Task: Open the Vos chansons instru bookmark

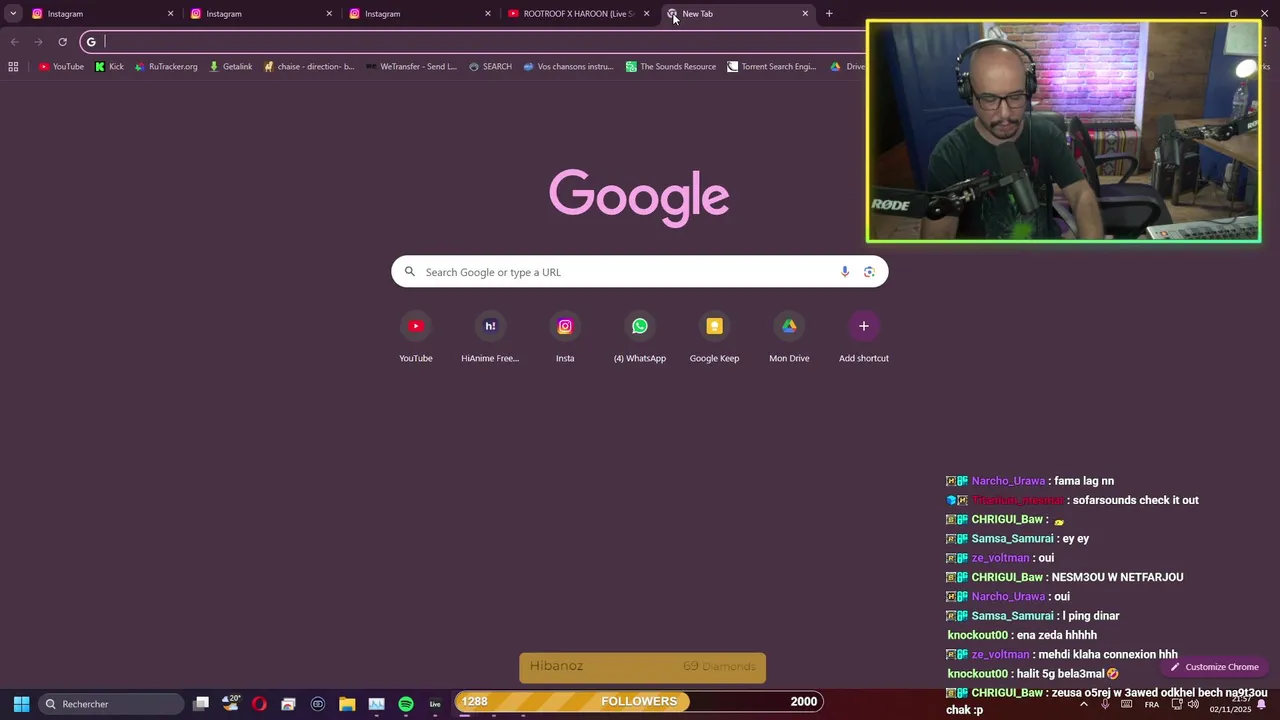Action: pos(568,67)
